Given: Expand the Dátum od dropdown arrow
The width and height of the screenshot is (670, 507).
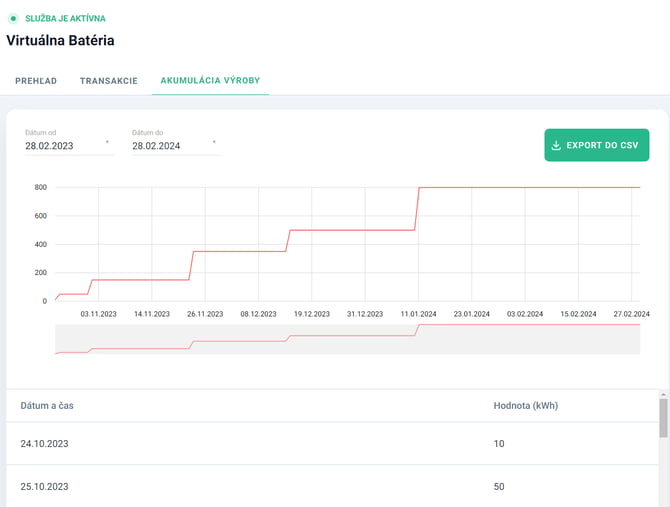Looking at the screenshot, I should (107, 142).
